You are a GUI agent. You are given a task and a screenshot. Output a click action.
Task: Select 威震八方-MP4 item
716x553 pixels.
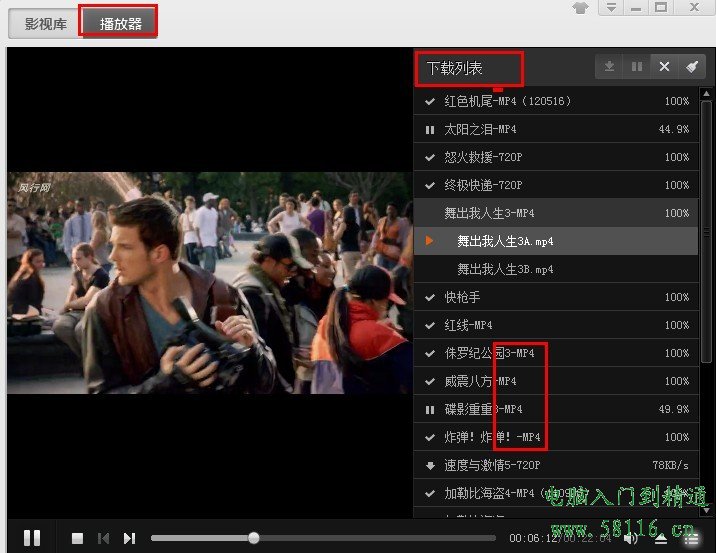click(x=556, y=381)
